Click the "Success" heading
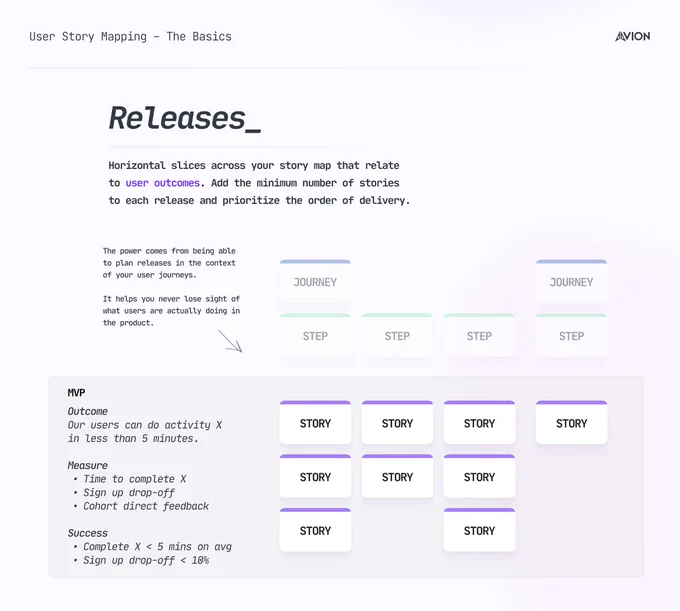This screenshot has width=680, height=611. click(88, 533)
